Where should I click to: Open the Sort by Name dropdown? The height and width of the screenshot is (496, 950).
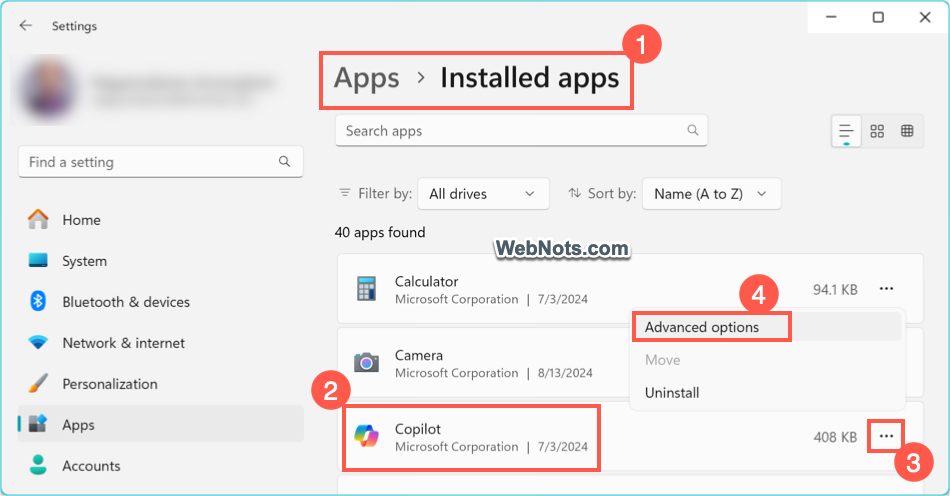click(711, 194)
